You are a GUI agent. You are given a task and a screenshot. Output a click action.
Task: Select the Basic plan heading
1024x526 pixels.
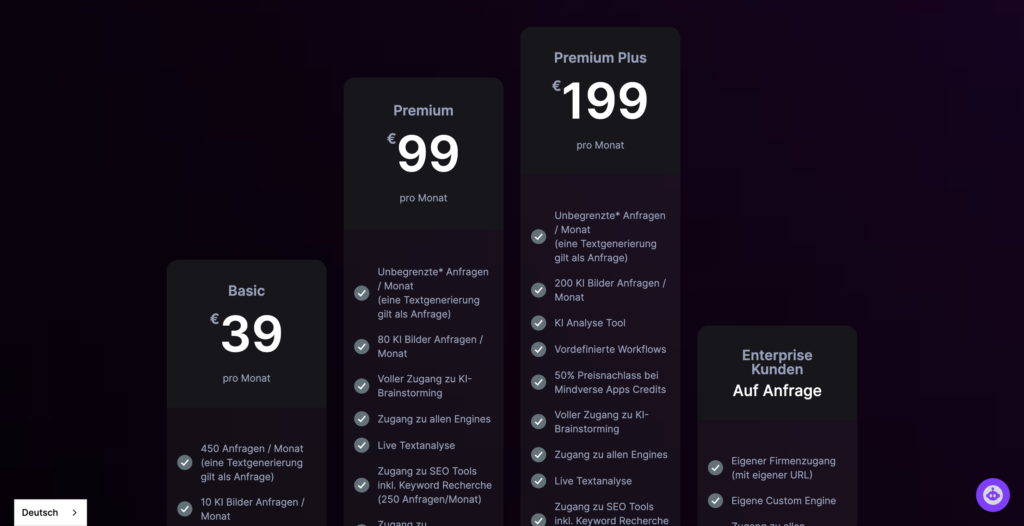[x=246, y=291]
